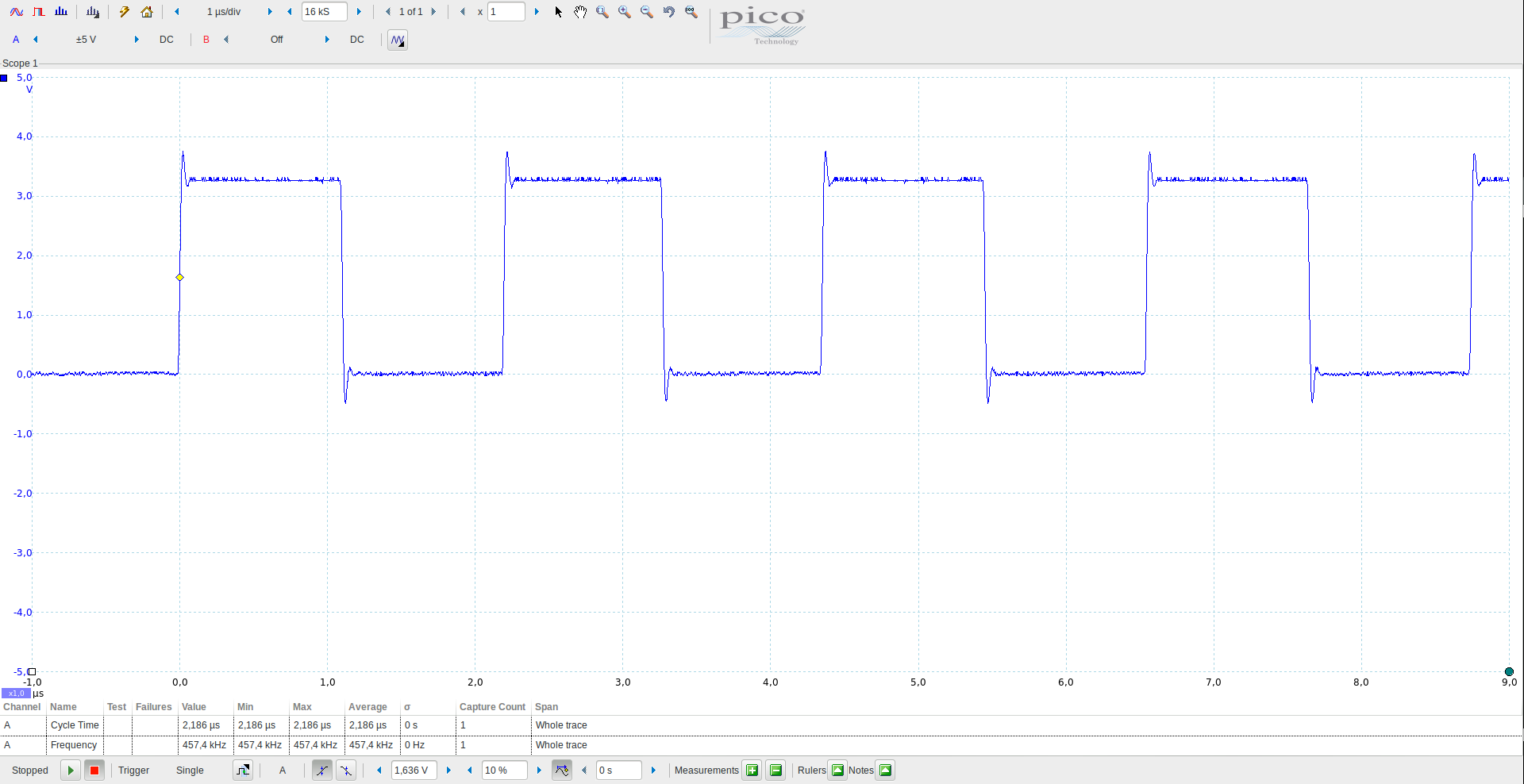Click the blue voltage ruler handle at top-left
Image resolution: width=1524 pixels, height=784 pixels.
(x=4, y=78)
